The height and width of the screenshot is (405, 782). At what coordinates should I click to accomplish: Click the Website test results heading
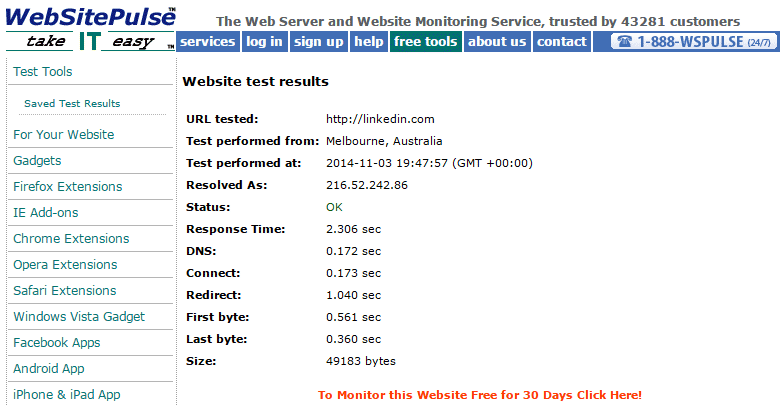click(255, 81)
